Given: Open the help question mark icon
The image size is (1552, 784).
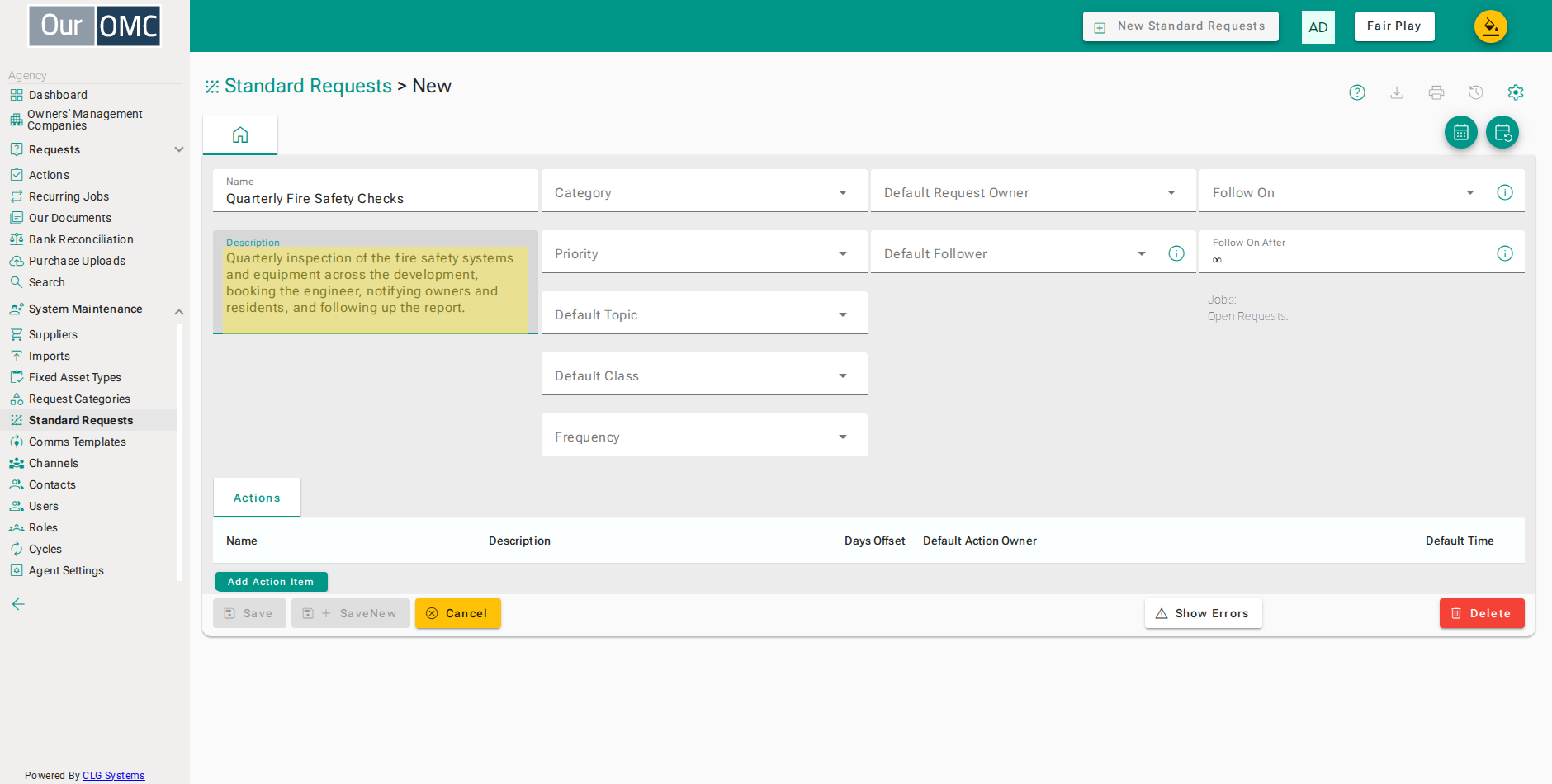Looking at the screenshot, I should click(x=1357, y=92).
